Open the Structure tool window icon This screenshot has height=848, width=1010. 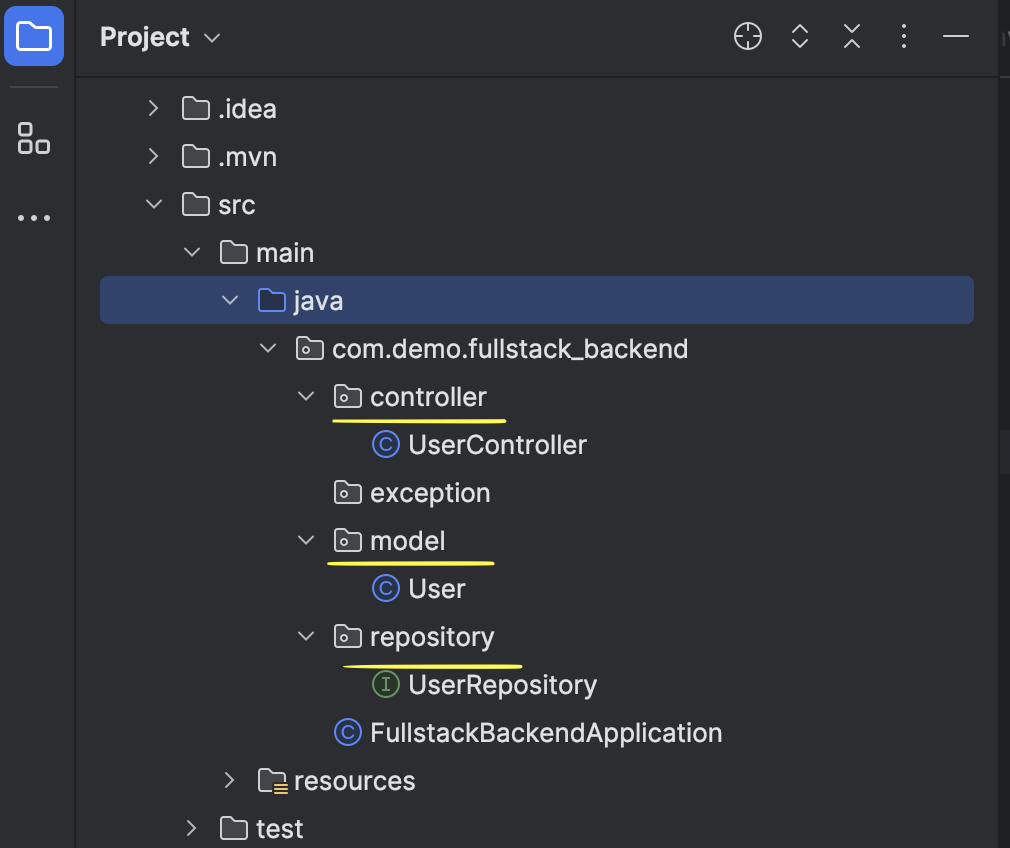pyautogui.click(x=34, y=138)
